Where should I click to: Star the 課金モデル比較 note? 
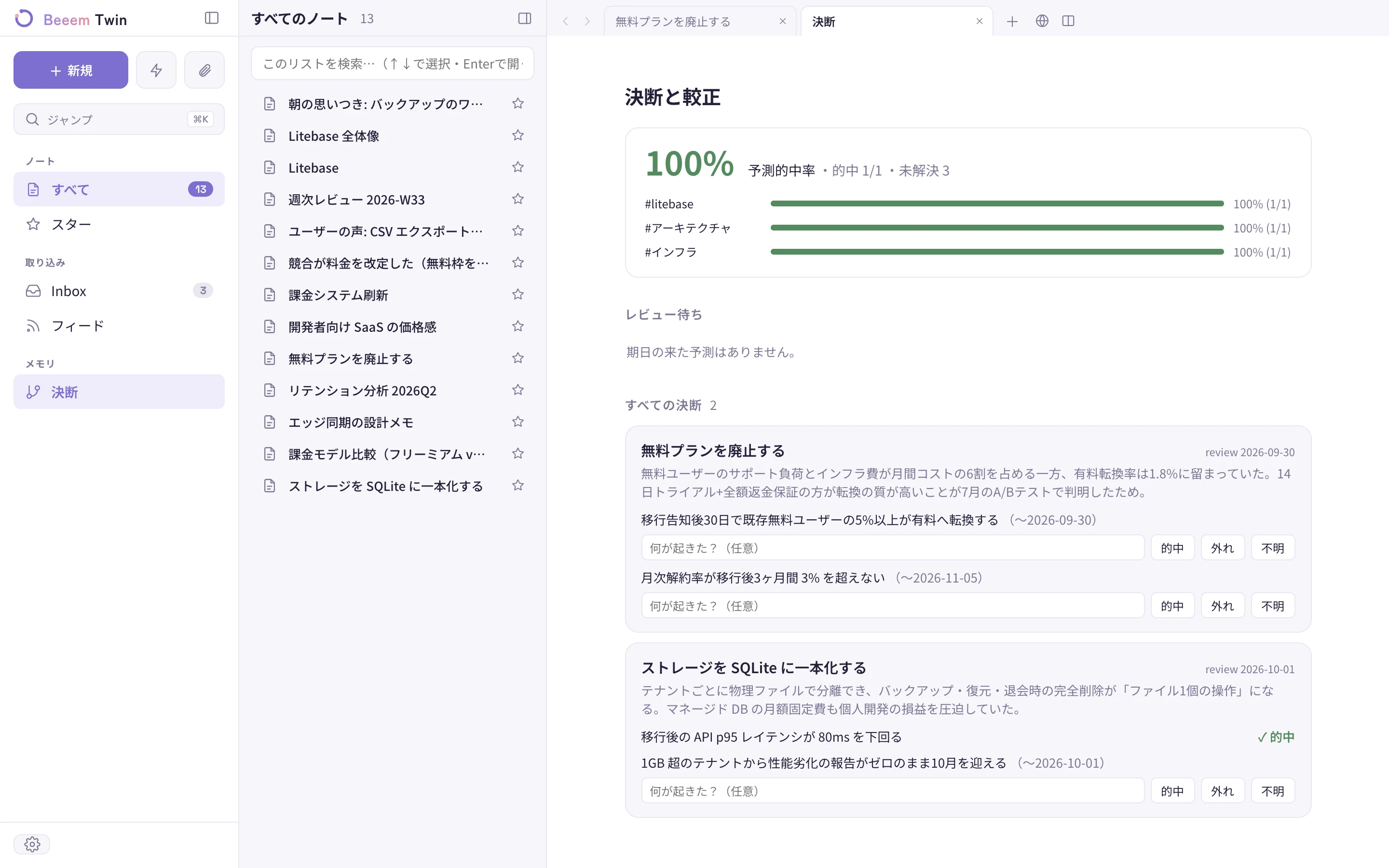tap(517, 454)
